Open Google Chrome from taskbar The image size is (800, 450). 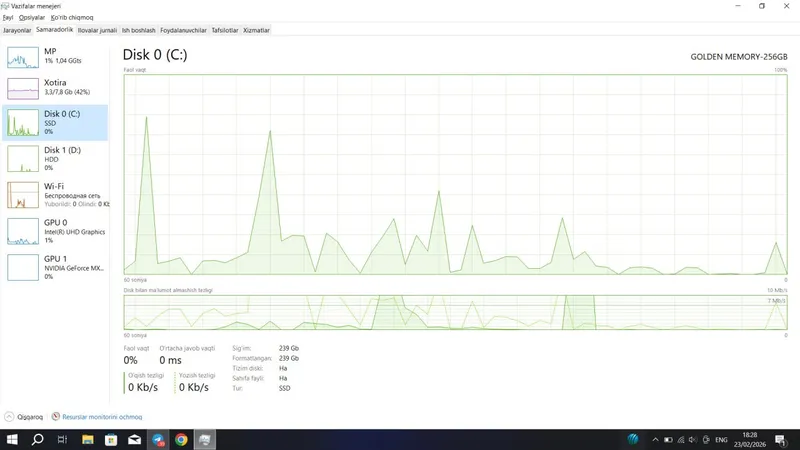click(181, 439)
